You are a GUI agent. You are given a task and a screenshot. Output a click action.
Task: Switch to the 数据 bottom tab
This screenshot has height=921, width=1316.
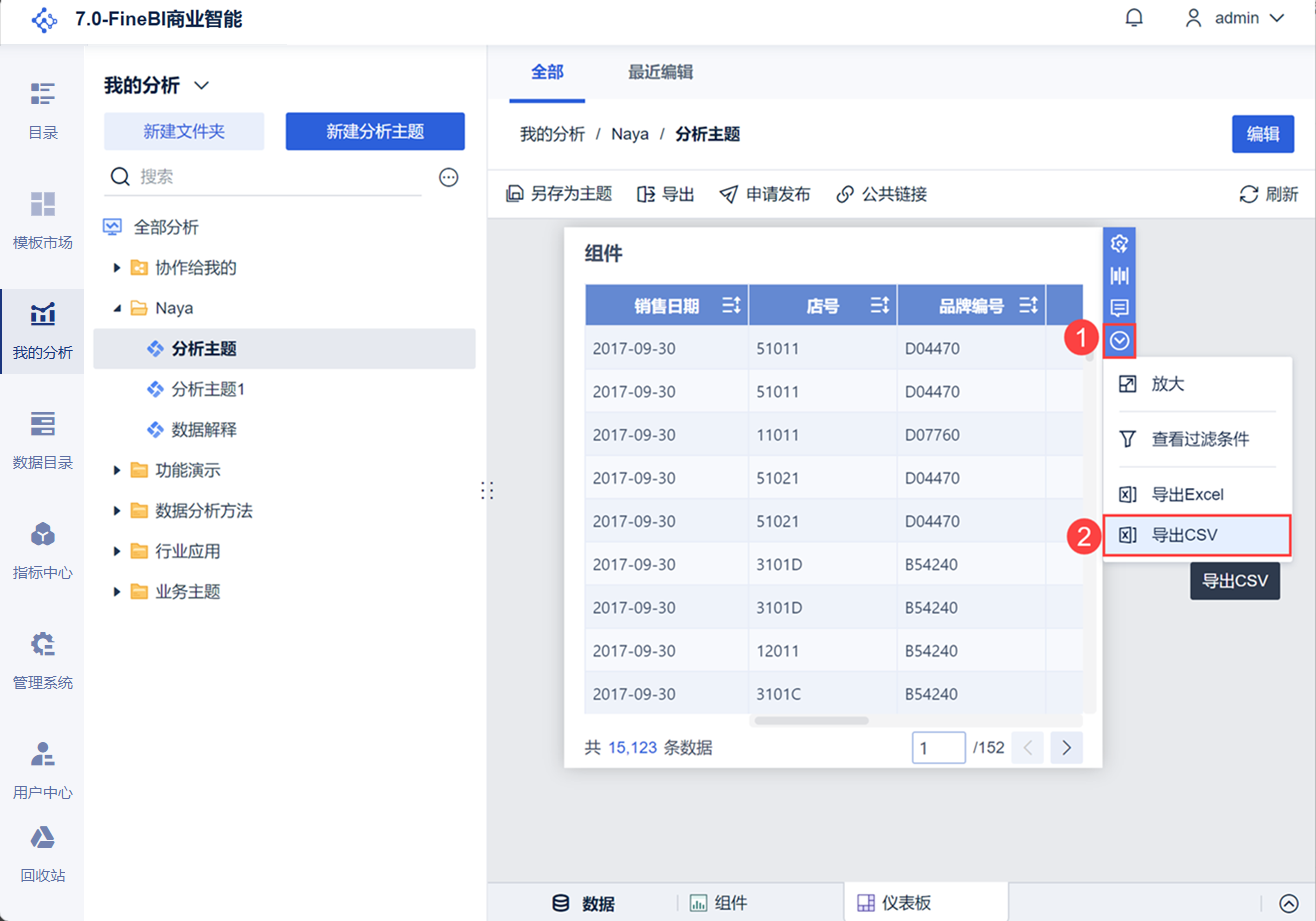click(585, 903)
